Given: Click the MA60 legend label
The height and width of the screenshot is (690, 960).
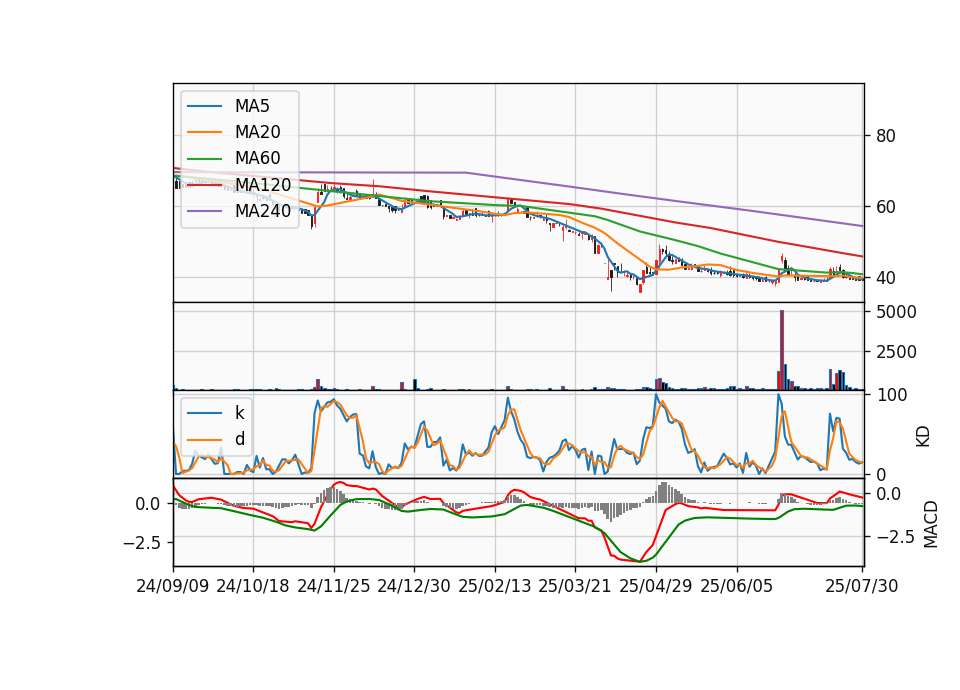Looking at the screenshot, I should 257,158.
